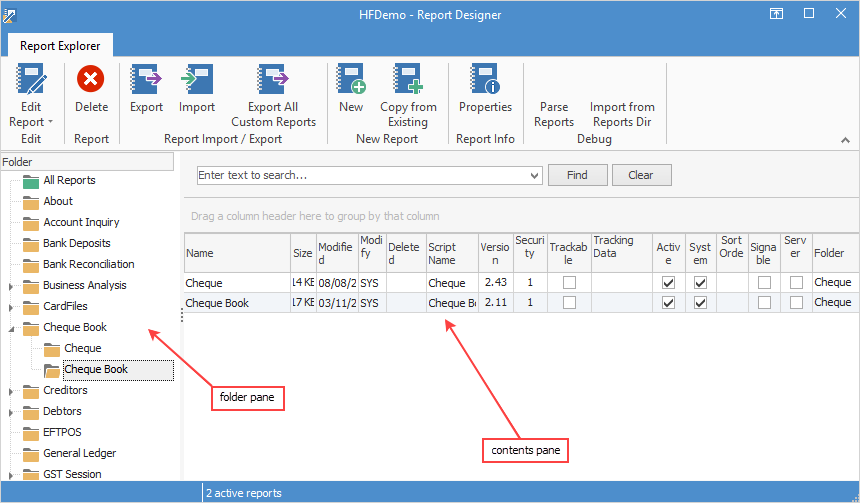Select the EFTPOS folder label

pyautogui.click(x=62, y=432)
